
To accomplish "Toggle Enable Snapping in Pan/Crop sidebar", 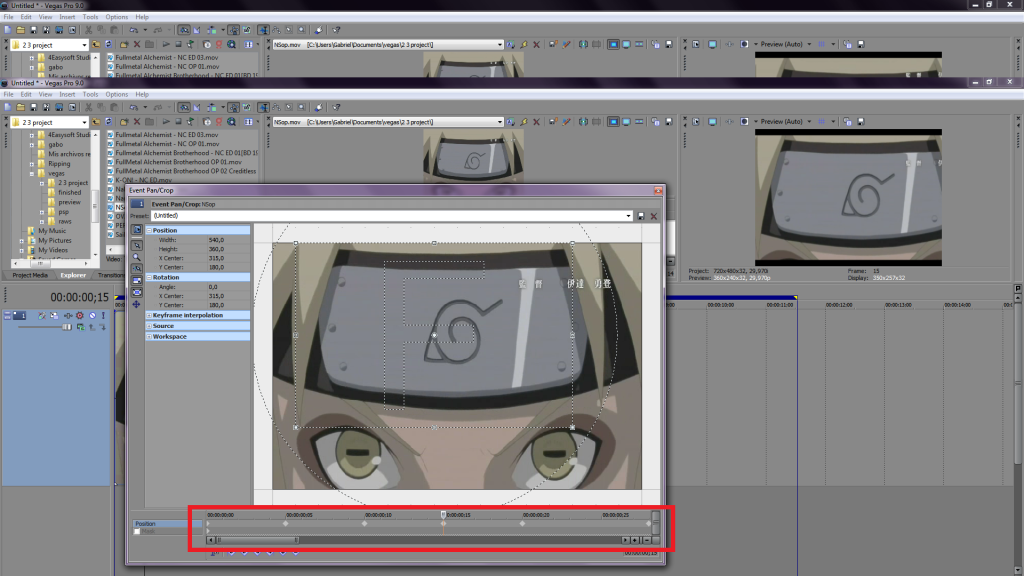I will [136, 268].
